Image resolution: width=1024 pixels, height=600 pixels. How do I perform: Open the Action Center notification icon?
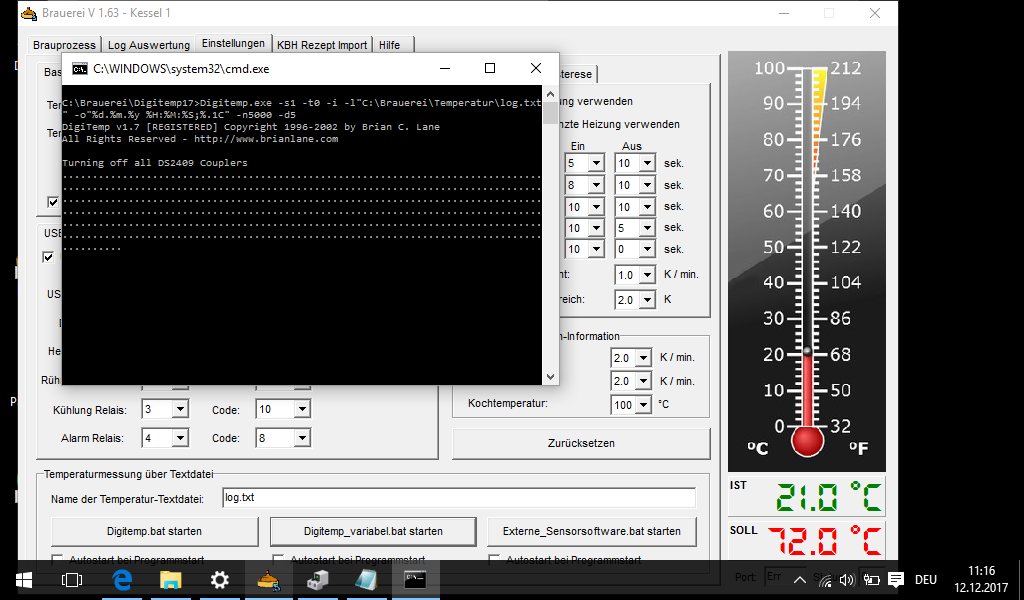click(896, 579)
